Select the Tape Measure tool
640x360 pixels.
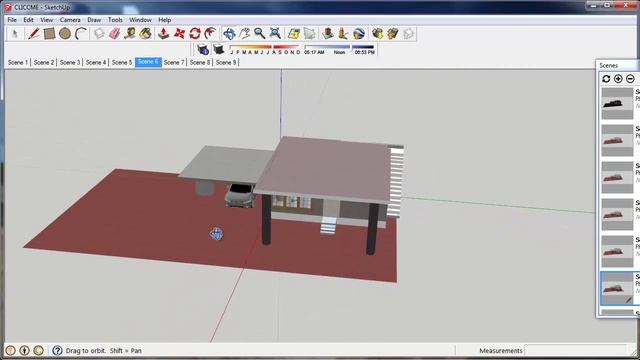click(130, 34)
